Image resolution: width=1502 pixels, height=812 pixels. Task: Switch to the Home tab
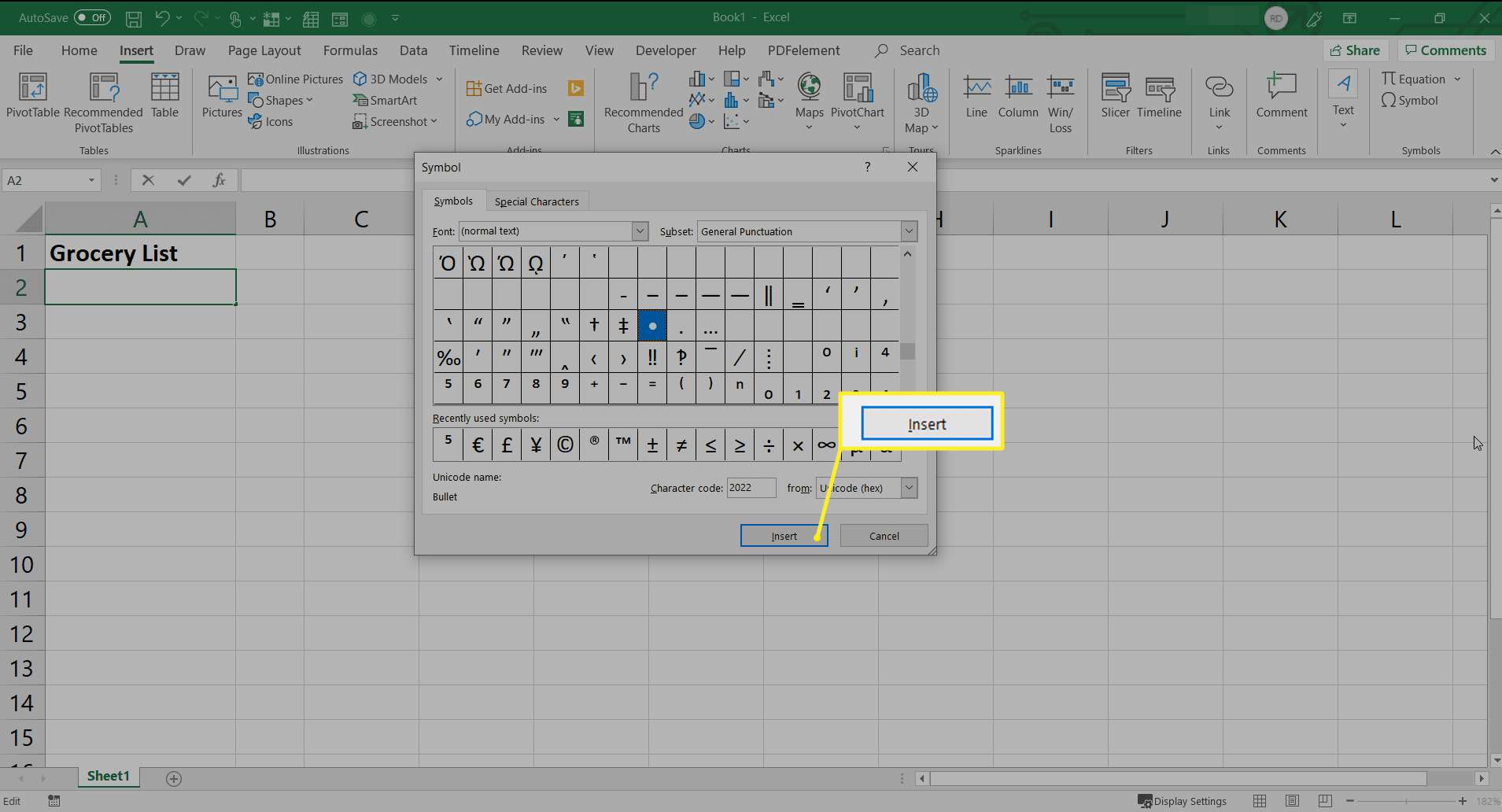[79, 50]
